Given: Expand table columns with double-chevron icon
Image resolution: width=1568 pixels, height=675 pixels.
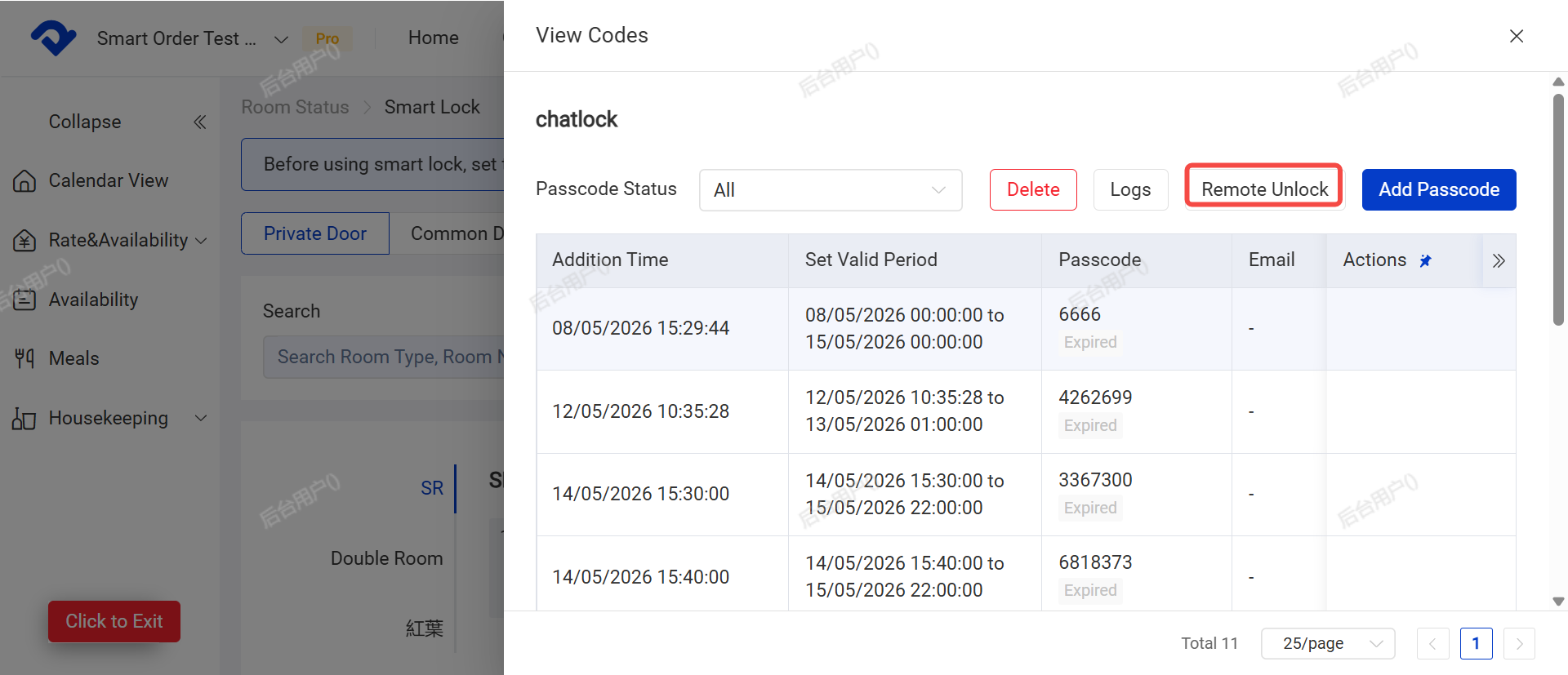Looking at the screenshot, I should 1499,260.
